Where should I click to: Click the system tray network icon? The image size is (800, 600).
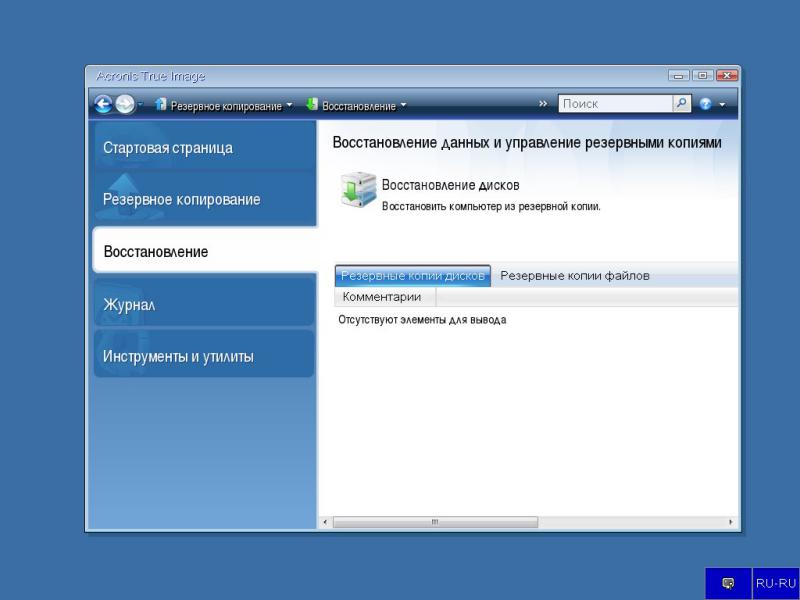click(x=728, y=583)
